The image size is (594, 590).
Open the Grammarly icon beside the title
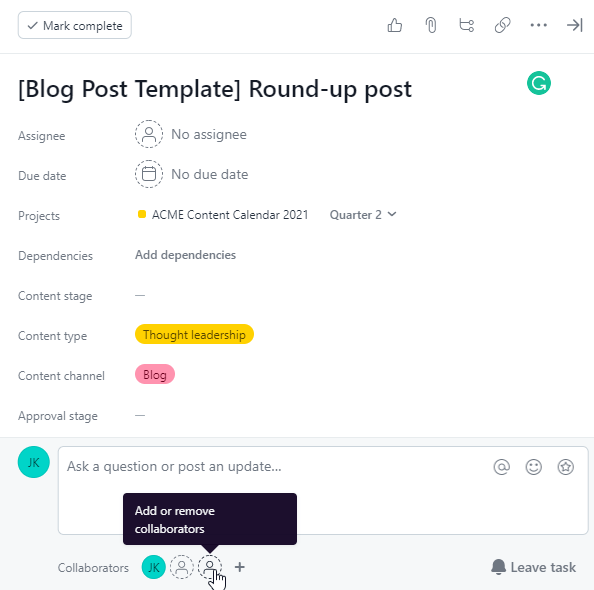[x=539, y=83]
